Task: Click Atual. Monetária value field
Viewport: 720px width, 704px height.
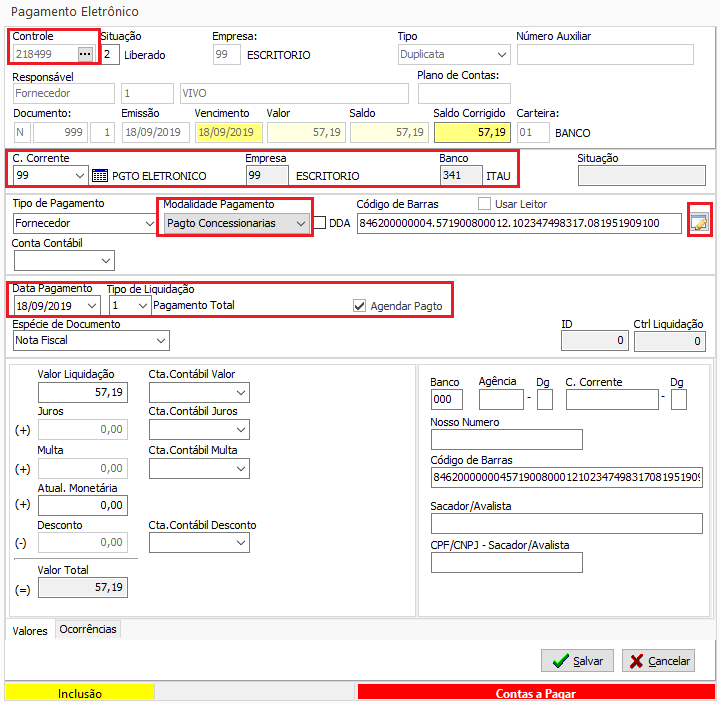Action: pyautogui.click(x=83, y=505)
